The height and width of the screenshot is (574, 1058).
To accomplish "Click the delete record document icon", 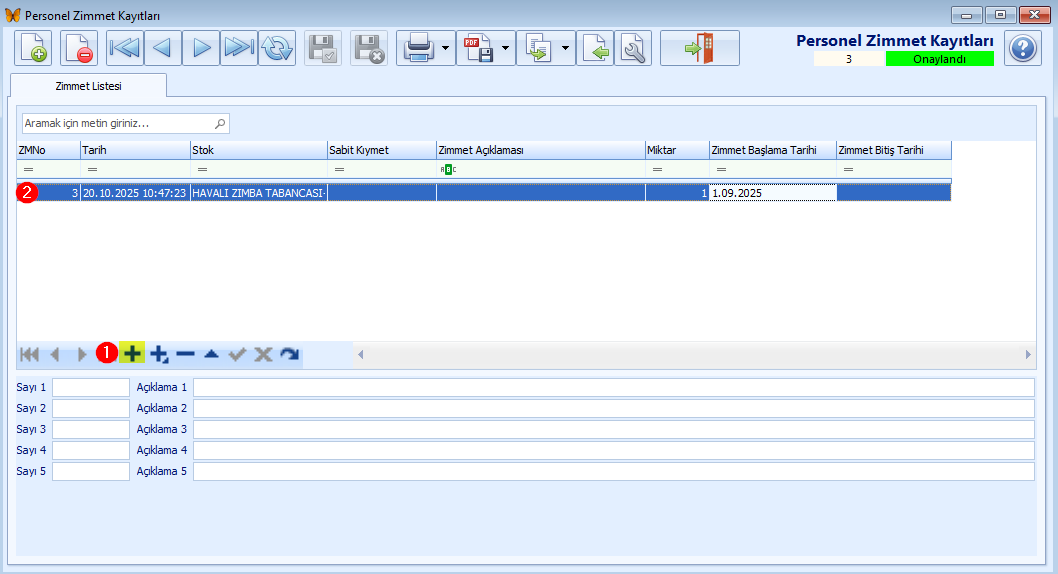I will (79, 48).
